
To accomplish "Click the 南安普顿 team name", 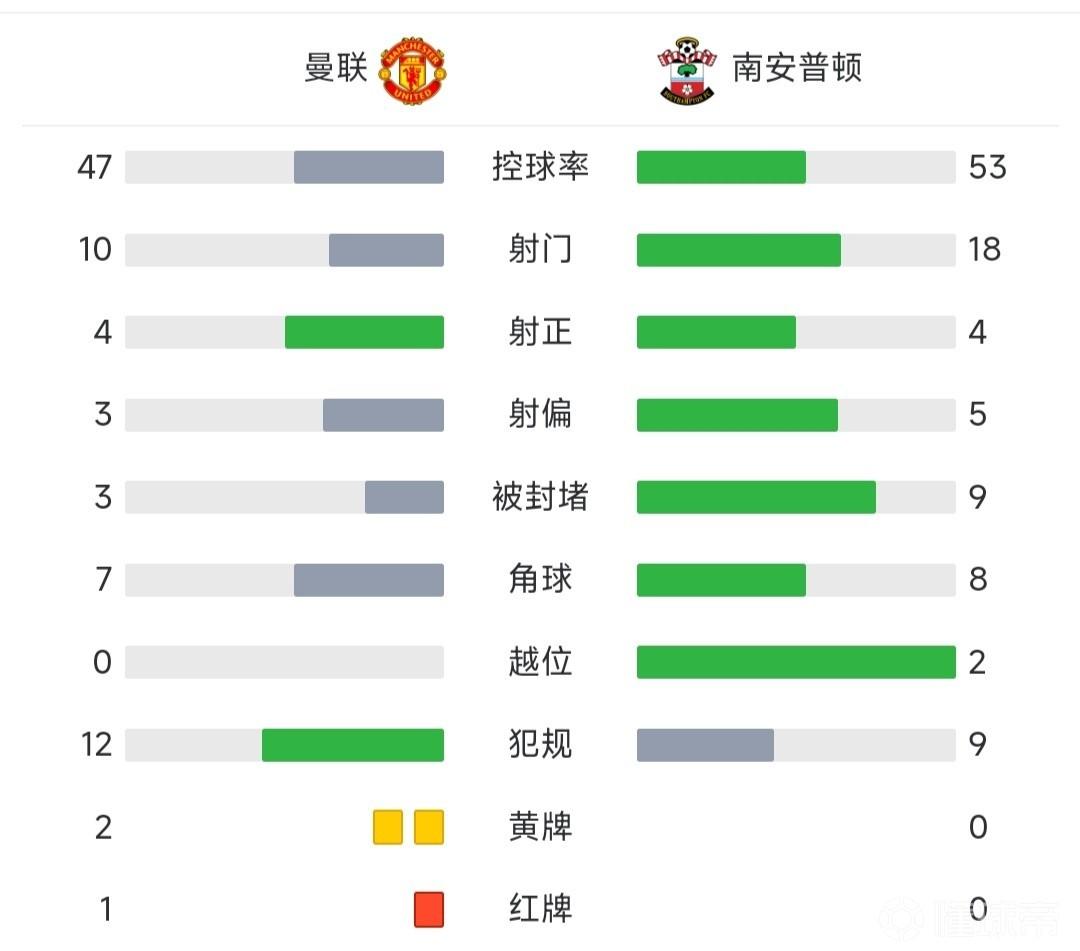I will click(797, 68).
